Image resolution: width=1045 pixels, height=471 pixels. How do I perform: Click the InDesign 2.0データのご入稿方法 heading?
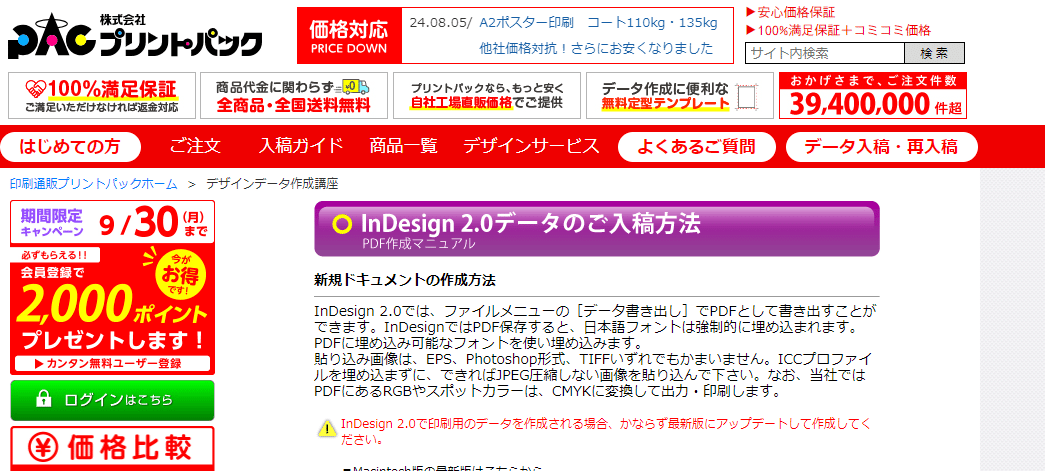coord(530,224)
